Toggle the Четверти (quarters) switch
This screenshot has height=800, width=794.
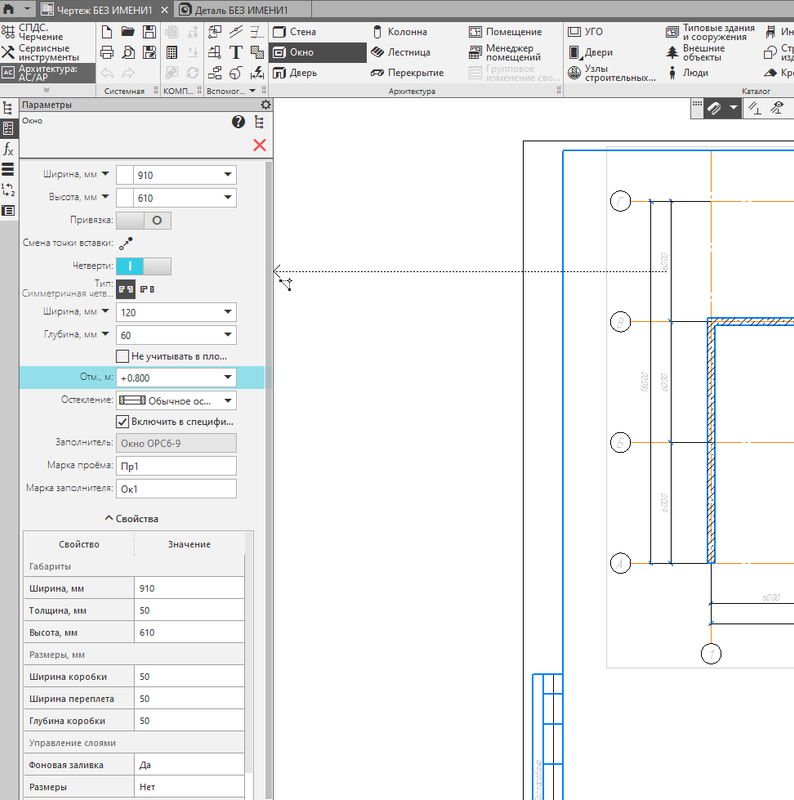point(144,266)
